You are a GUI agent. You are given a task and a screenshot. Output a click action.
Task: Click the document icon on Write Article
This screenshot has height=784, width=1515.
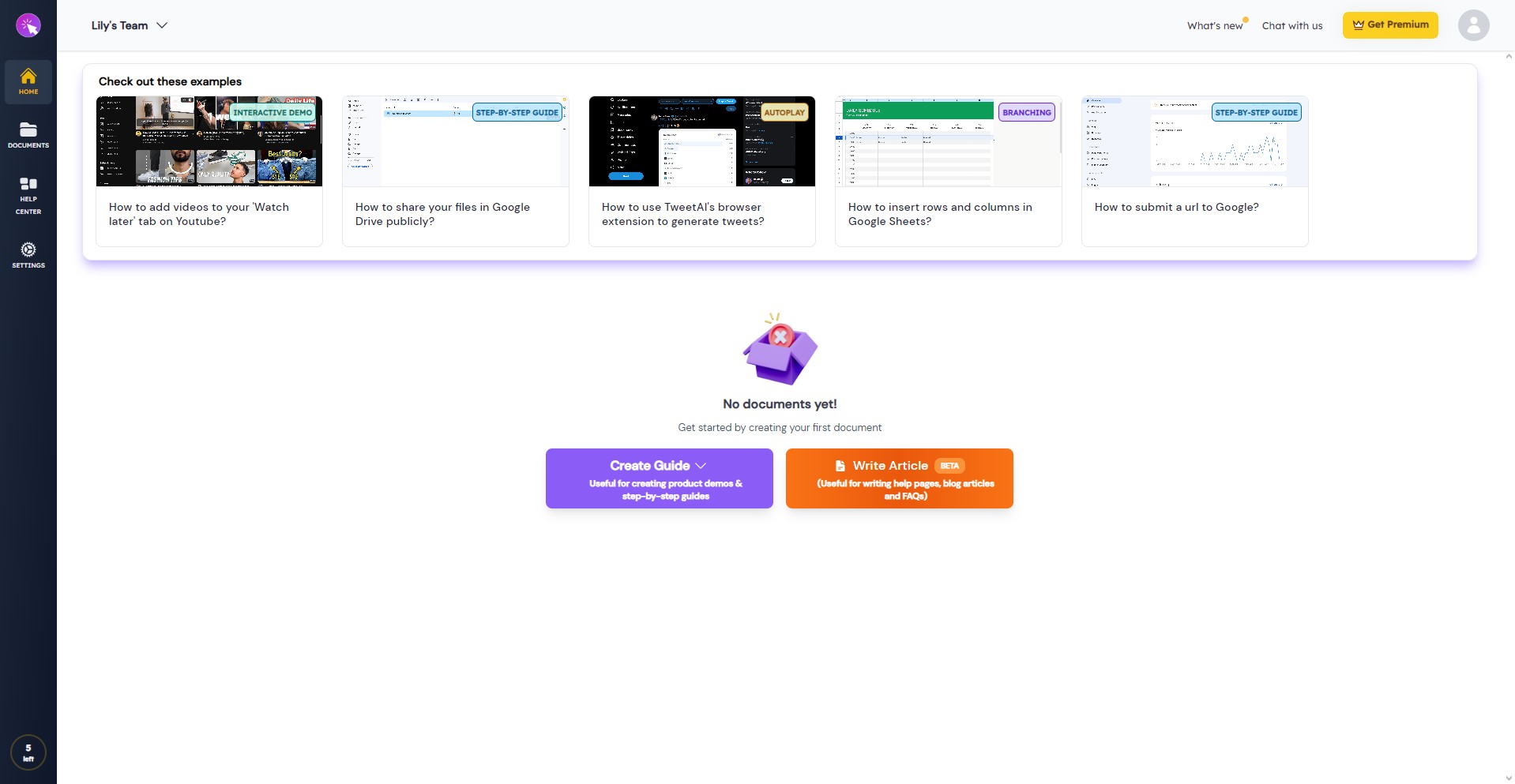840,466
